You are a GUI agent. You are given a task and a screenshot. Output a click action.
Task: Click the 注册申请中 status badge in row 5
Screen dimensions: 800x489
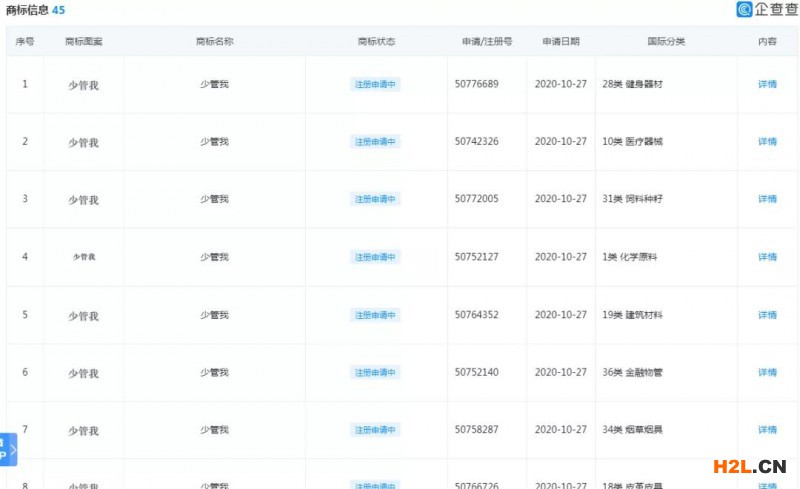pyautogui.click(x=376, y=315)
